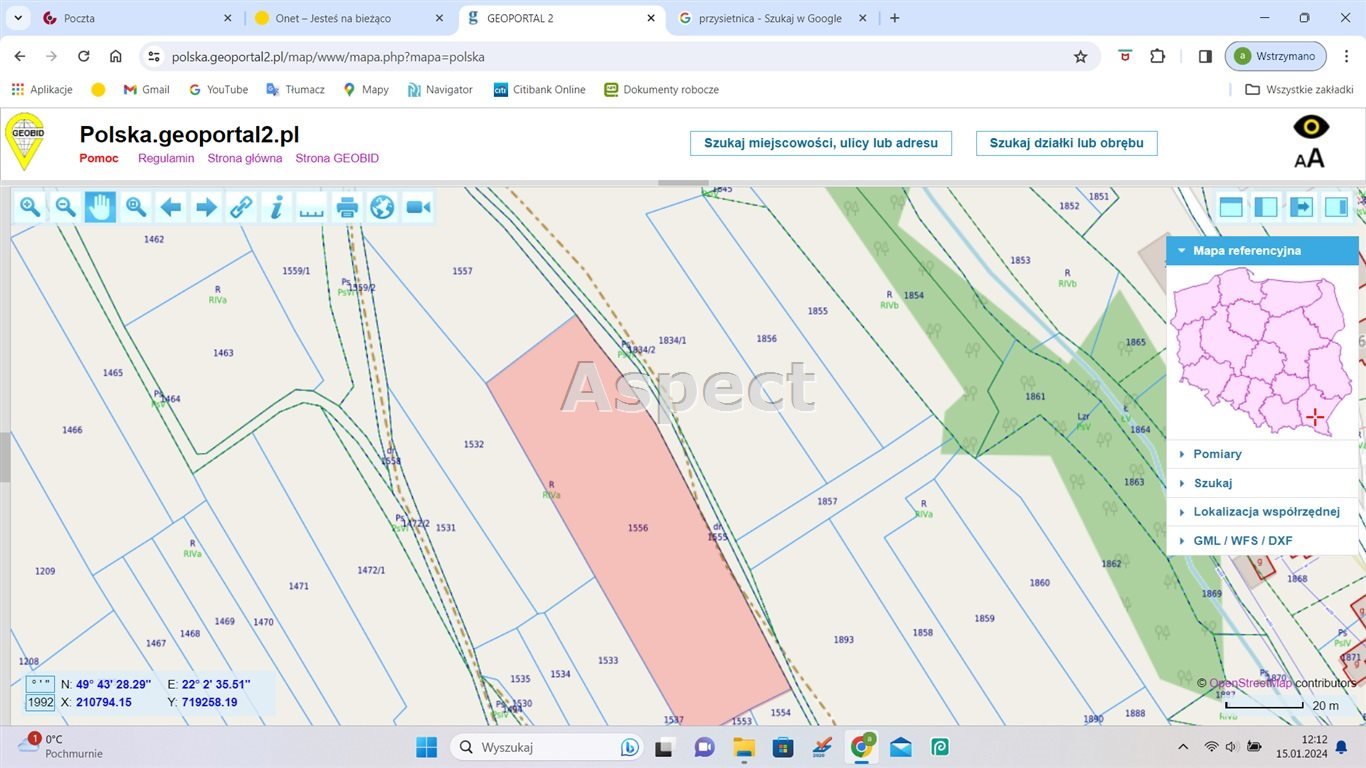Image resolution: width=1366 pixels, height=768 pixels.
Task: Collapse the Mapa referencyjna panel
Action: click(x=1180, y=250)
